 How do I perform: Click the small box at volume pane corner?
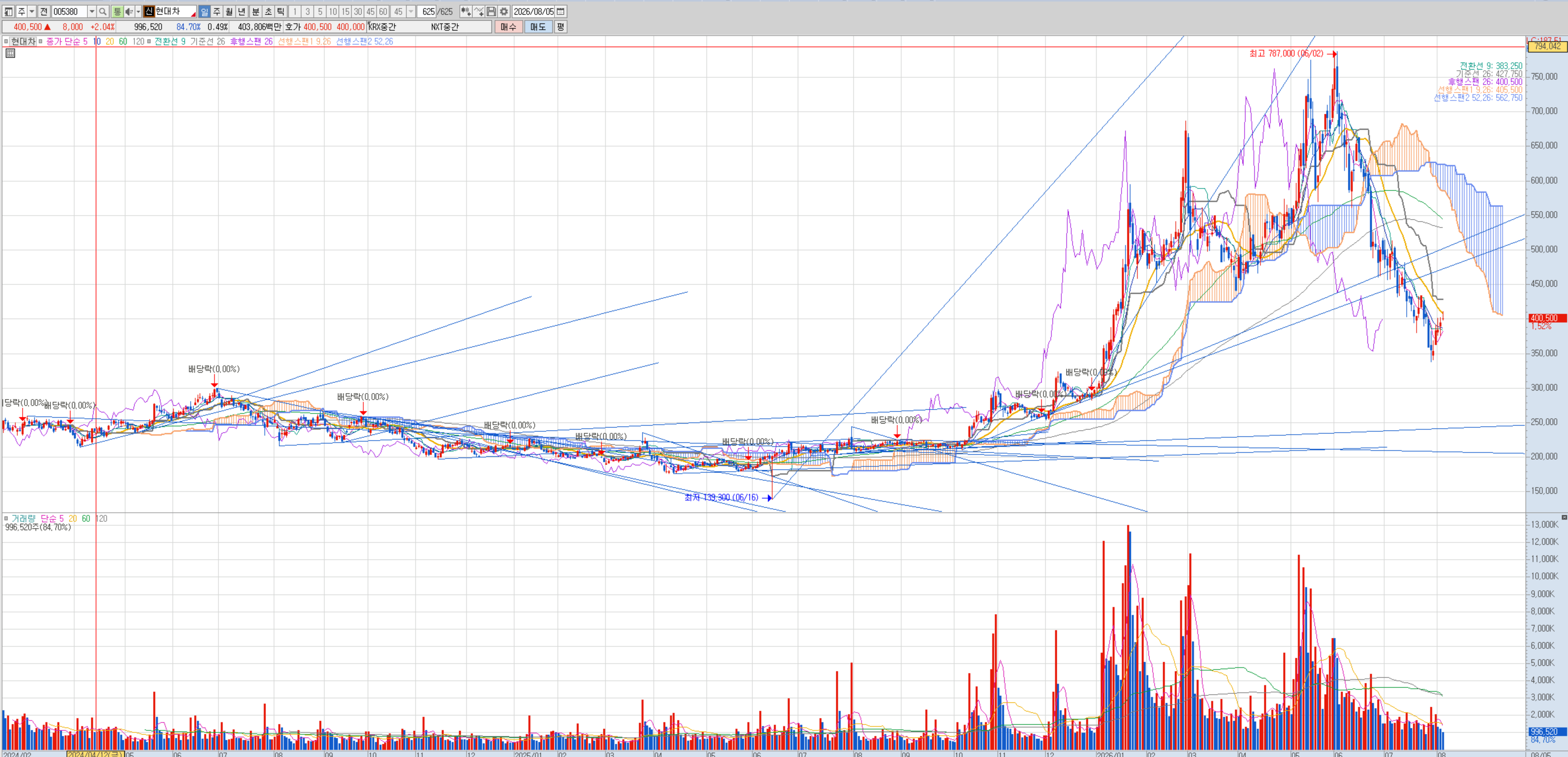1564,517
